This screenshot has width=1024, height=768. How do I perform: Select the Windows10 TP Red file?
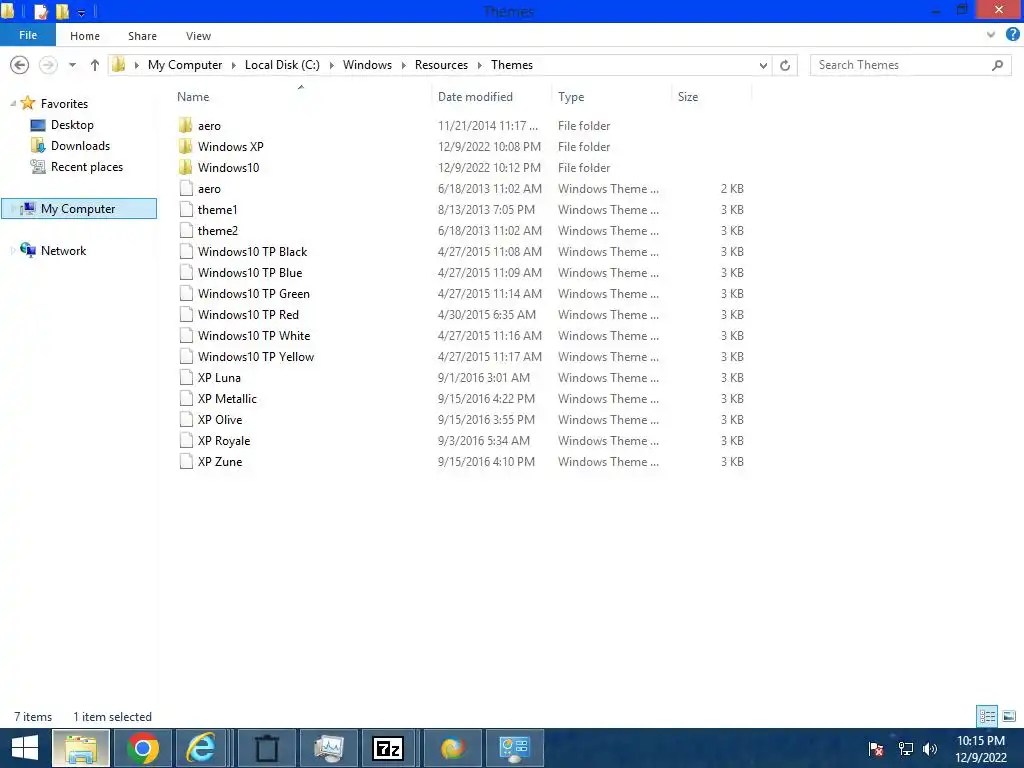pyautogui.click(x=248, y=315)
